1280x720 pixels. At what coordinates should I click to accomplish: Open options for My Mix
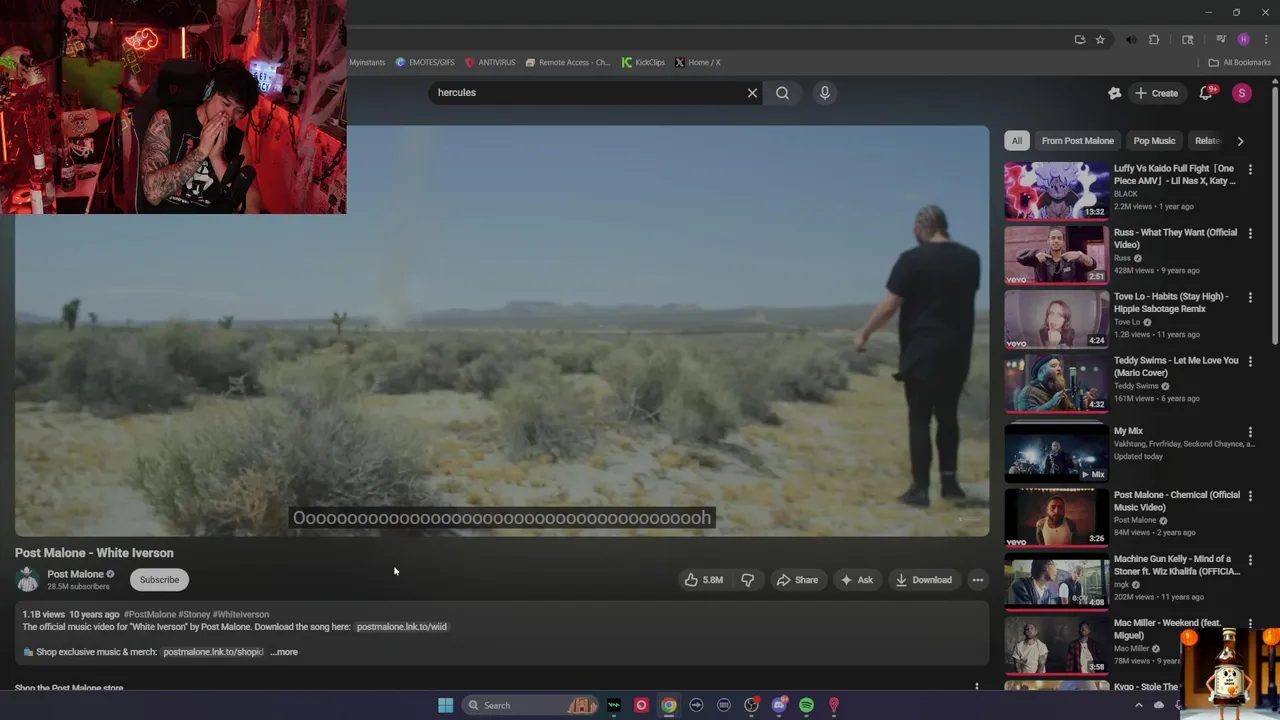(1249, 431)
